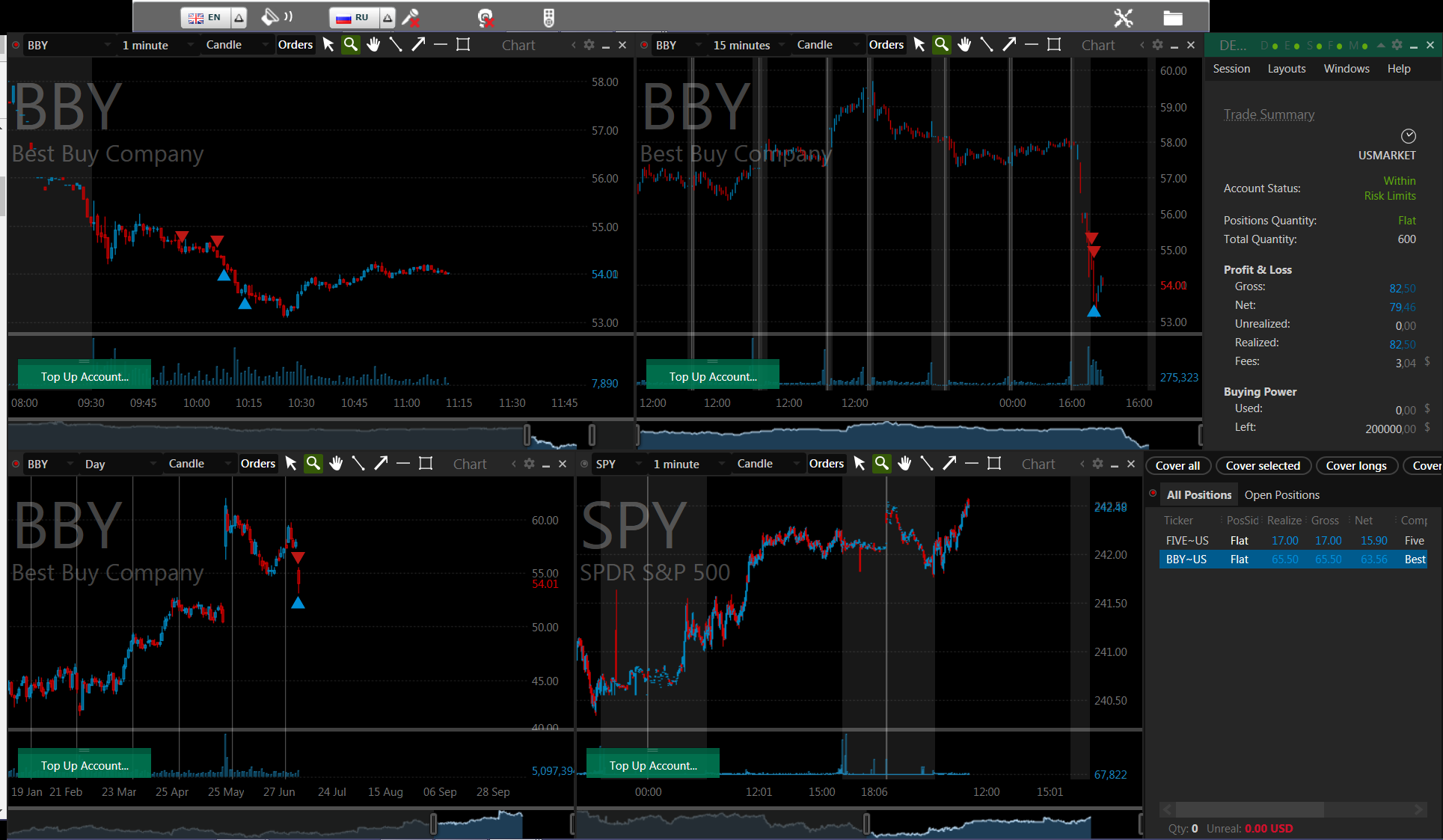Click the speaker sound icon in top bar

[x=276, y=17]
